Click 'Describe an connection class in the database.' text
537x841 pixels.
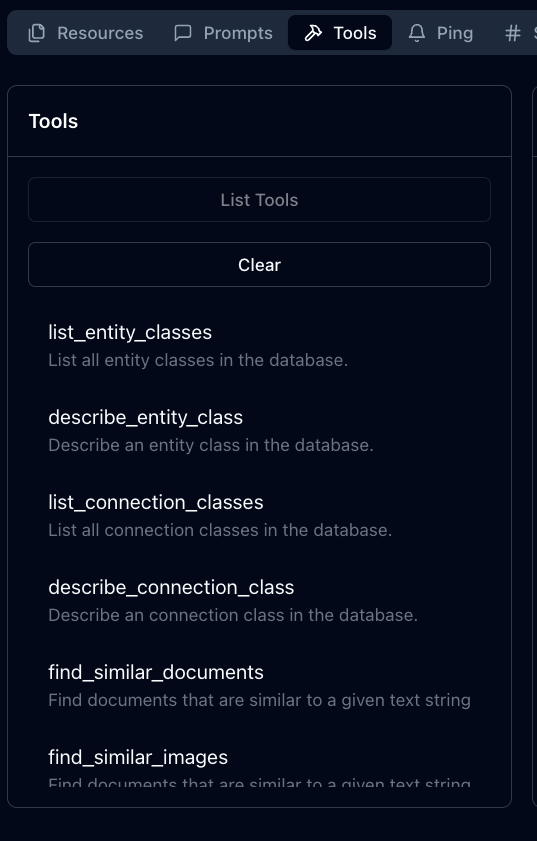[x=233, y=615]
